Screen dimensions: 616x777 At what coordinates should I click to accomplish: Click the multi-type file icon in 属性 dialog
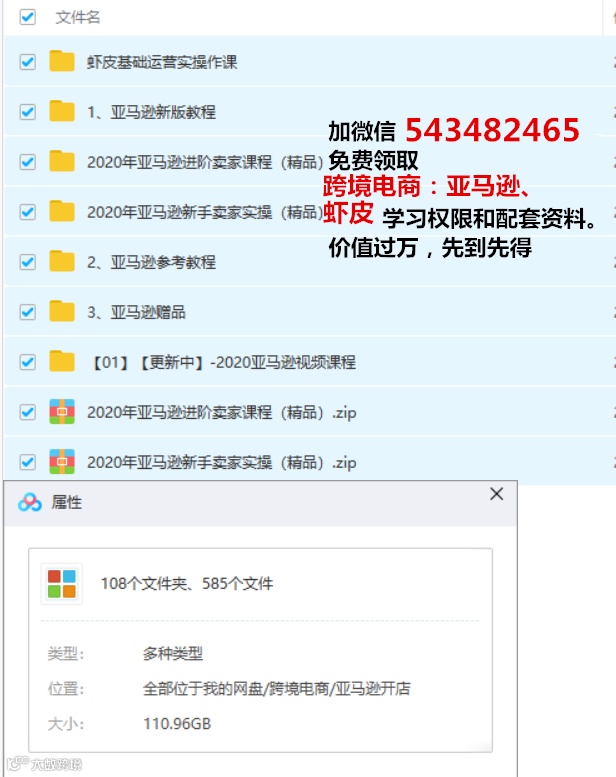pyautogui.click(x=62, y=584)
